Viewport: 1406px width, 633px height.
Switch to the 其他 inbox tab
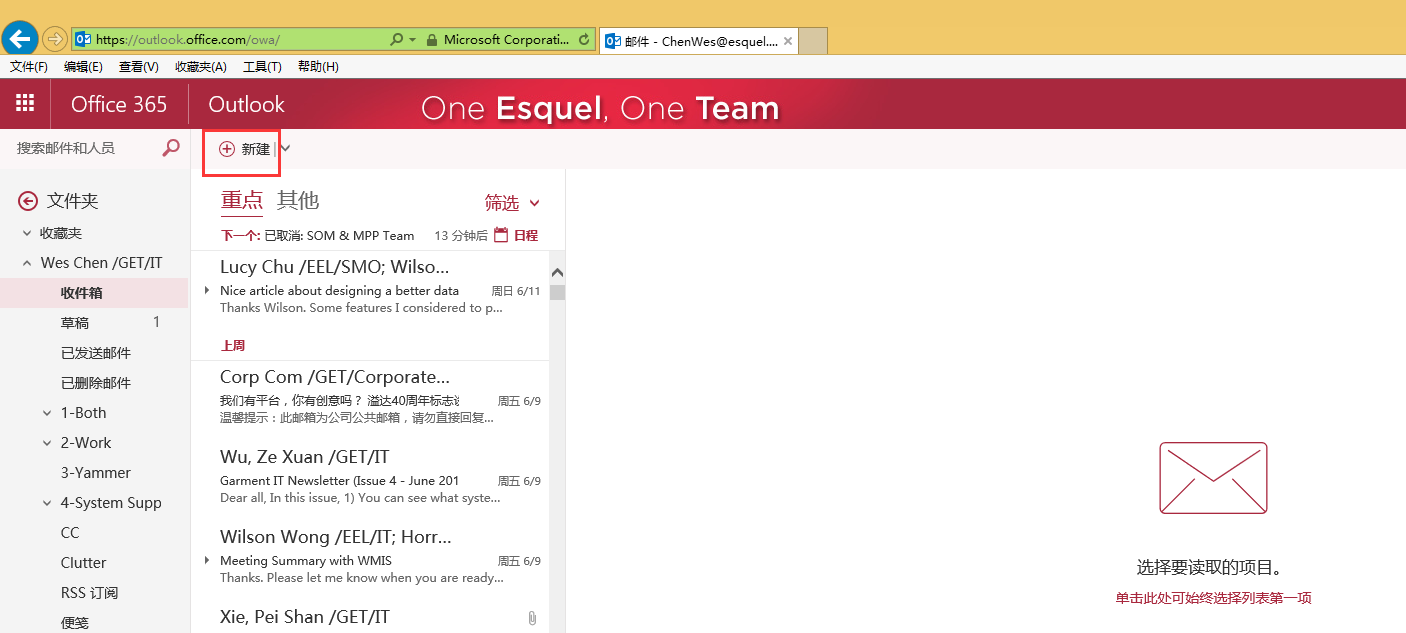(x=298, y=200)
